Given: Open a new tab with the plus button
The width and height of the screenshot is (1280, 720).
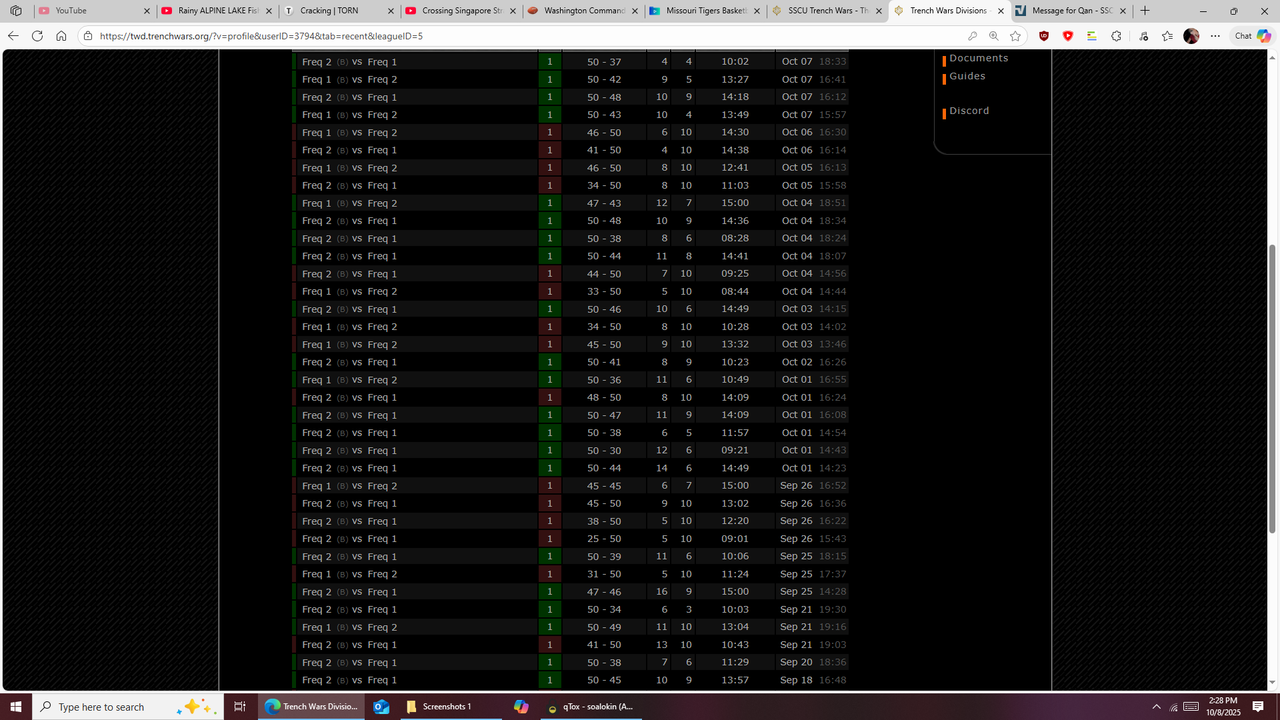Looking at the screenshot, I should point(1145,11).
